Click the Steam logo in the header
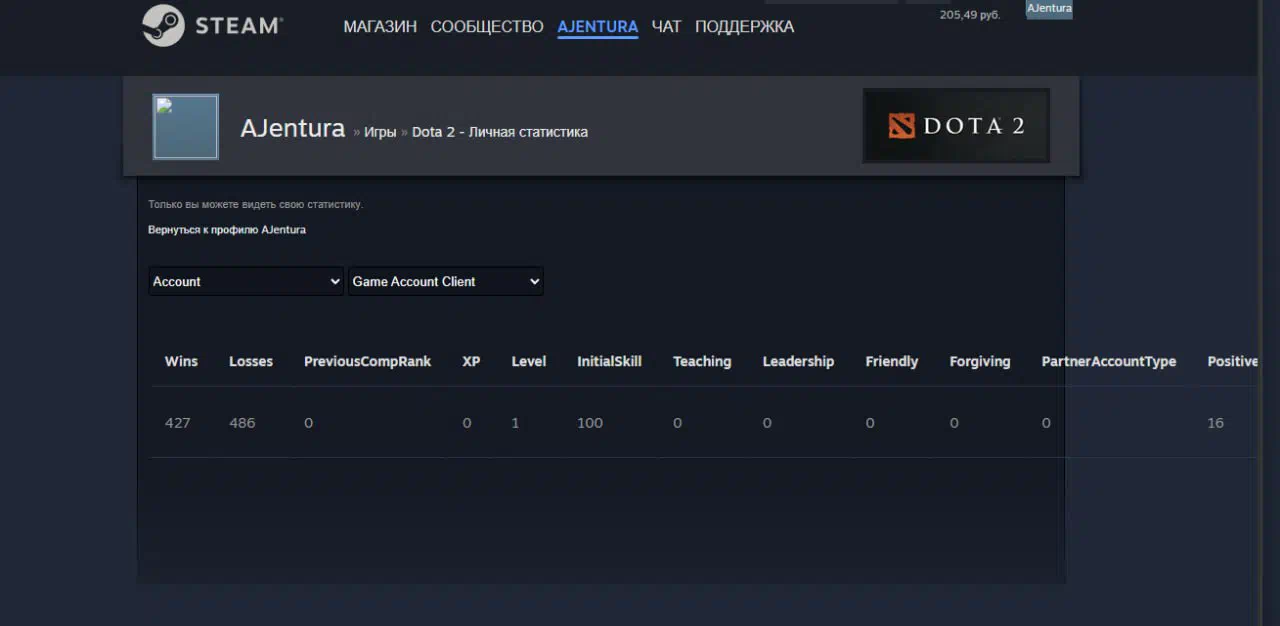This screenshot has height=626, width=1280. (212, 26)
